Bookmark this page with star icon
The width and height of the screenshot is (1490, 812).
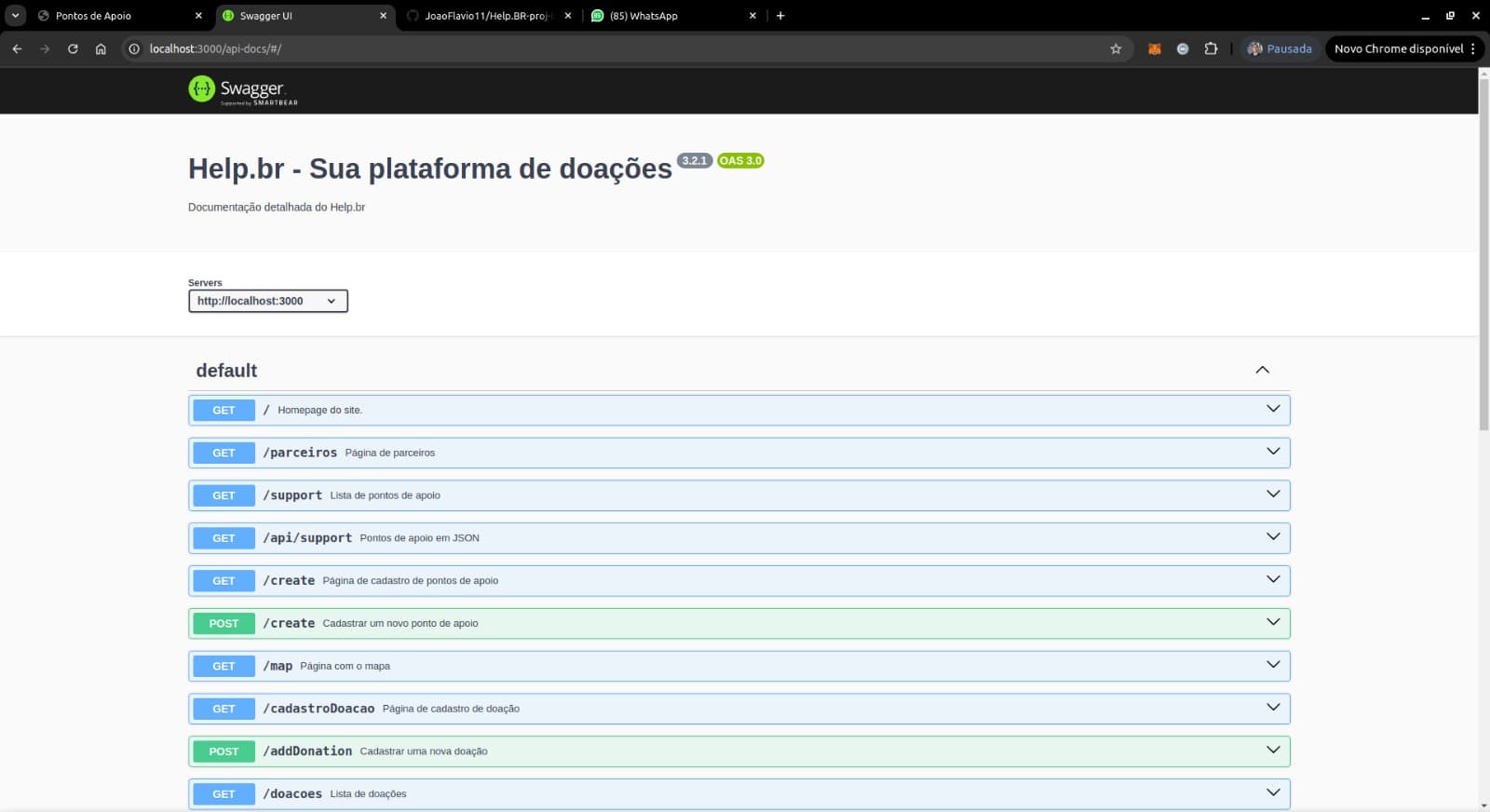point(1116,49)
